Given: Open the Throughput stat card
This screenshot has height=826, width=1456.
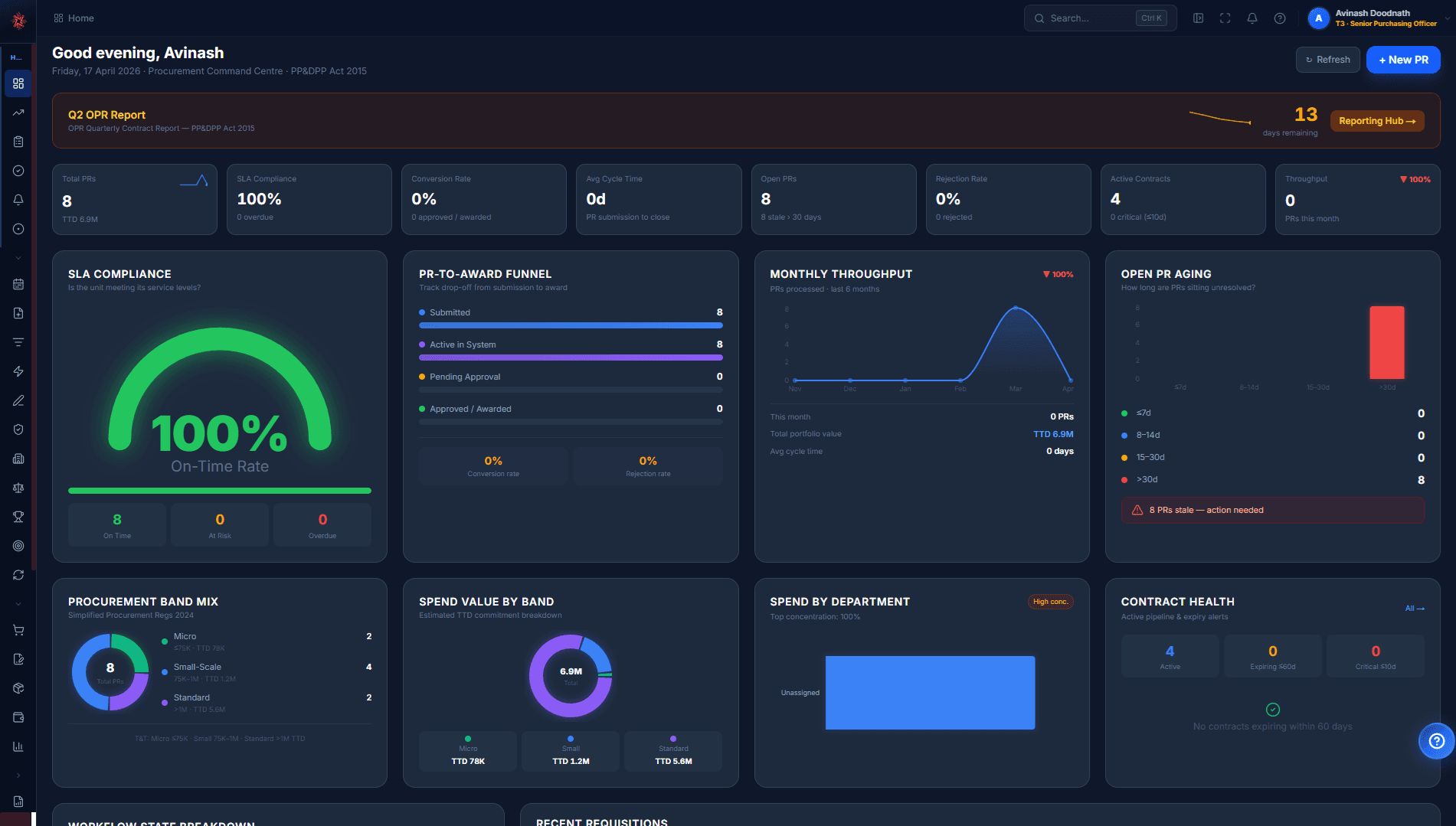Looking at the screenshot, I should point(1358,199).
